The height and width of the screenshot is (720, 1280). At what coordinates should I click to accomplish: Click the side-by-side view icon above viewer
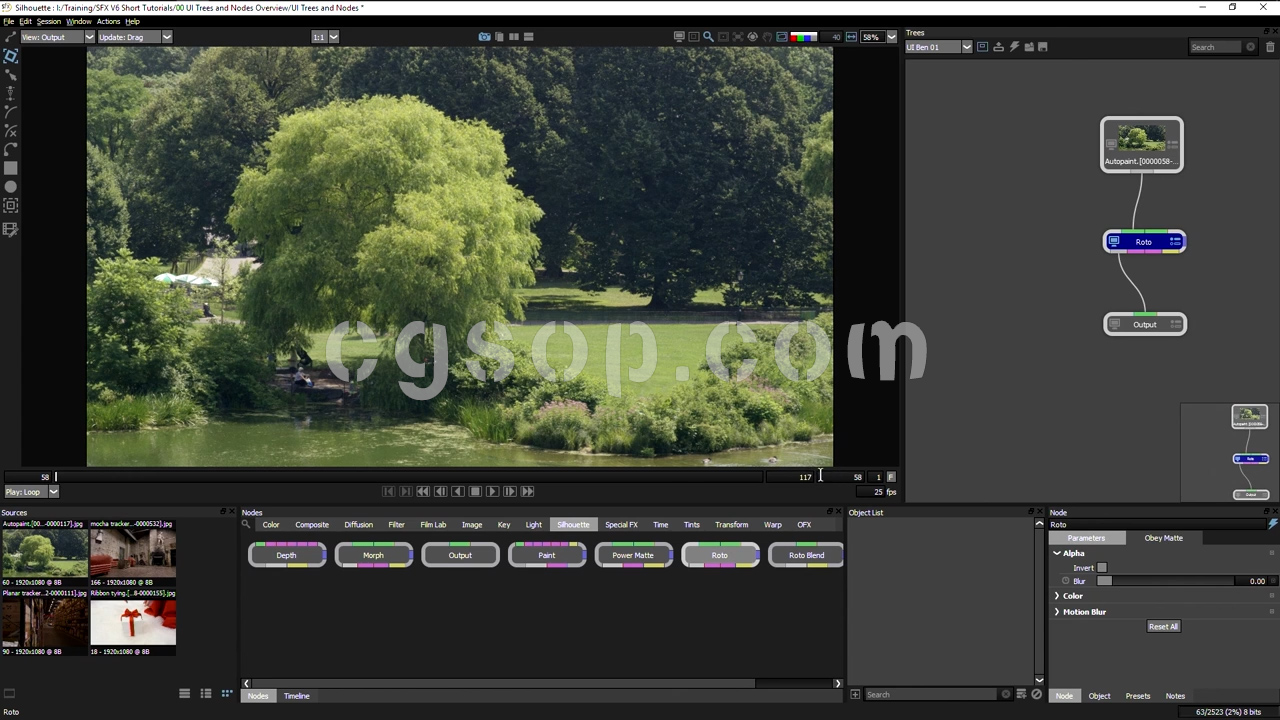click(514, 37)
